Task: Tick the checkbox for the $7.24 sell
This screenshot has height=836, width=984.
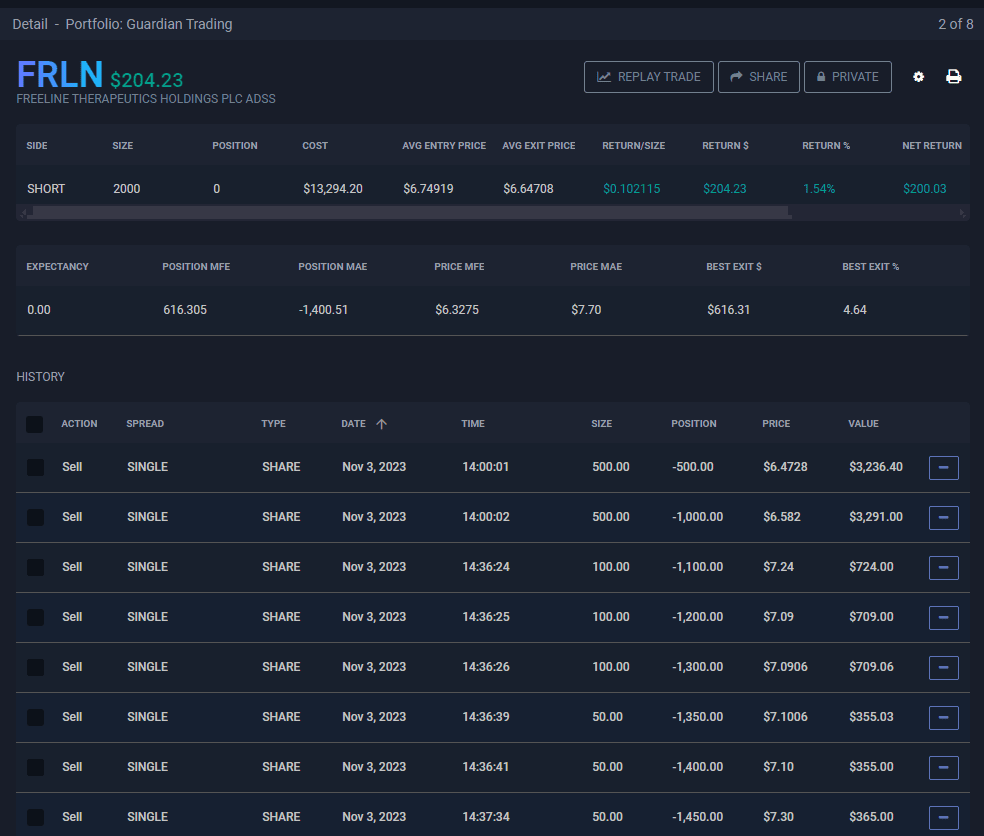Action: [x=35, y=567]
